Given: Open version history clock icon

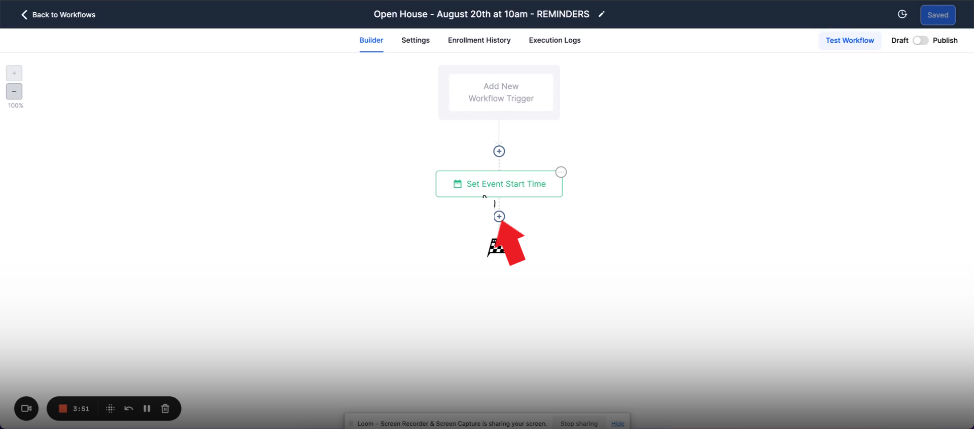Looking at the screenshot, I should (x=902, y=14).
